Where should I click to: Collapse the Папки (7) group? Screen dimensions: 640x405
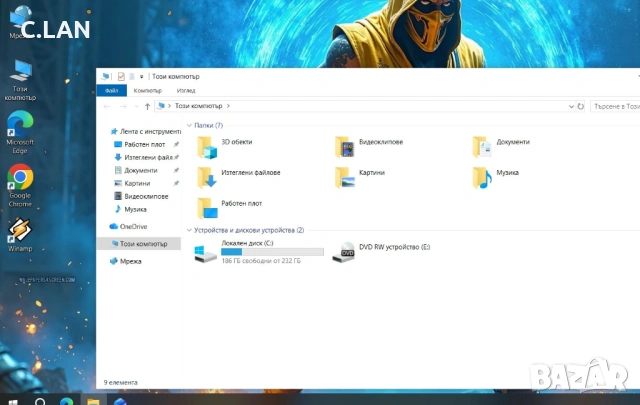(189, 125)
